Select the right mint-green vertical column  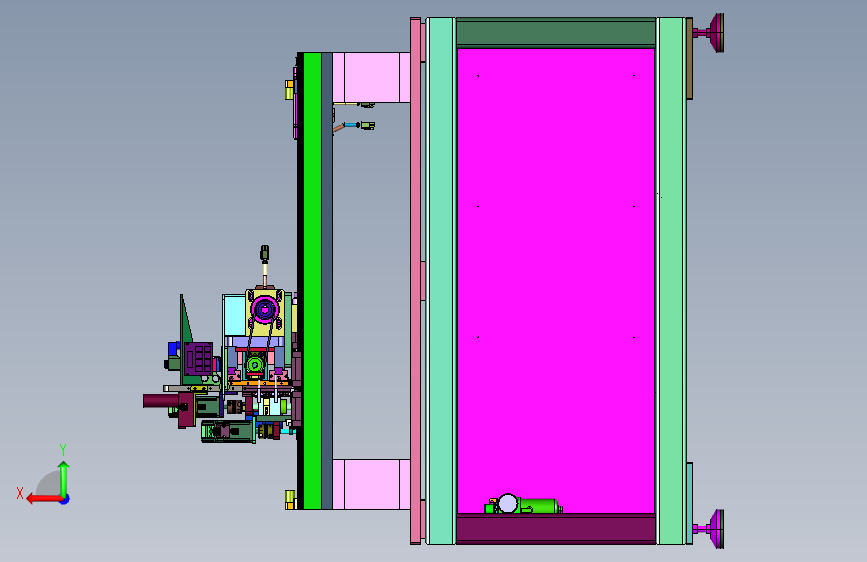(671, 281)
